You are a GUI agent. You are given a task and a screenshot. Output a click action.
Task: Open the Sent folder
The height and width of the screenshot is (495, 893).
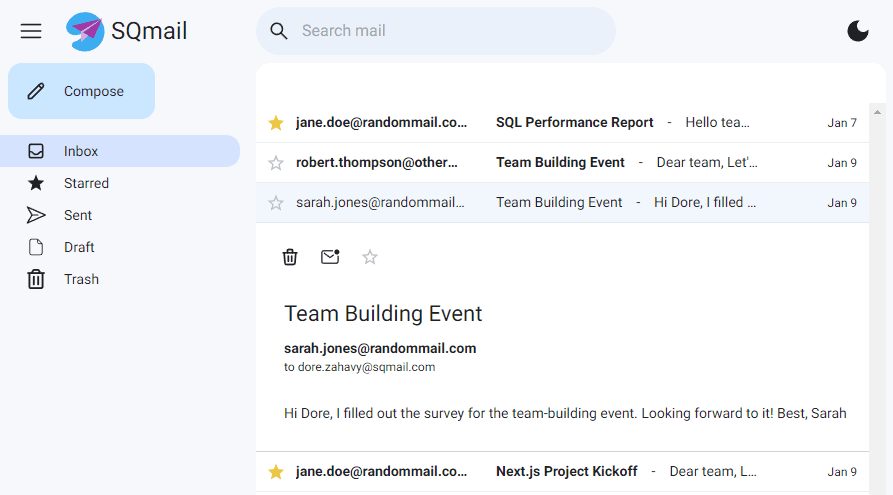click(x=120, y=215)
